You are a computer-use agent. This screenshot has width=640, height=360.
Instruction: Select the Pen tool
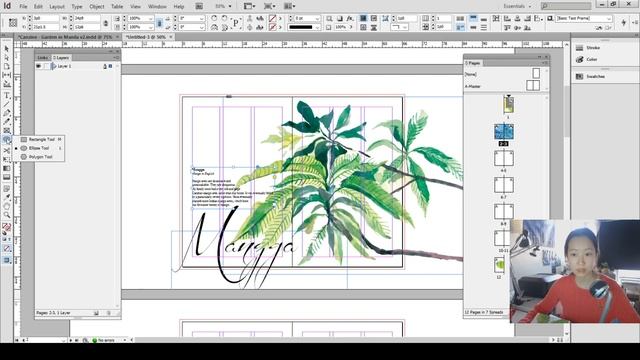click(x=7, y=113)
